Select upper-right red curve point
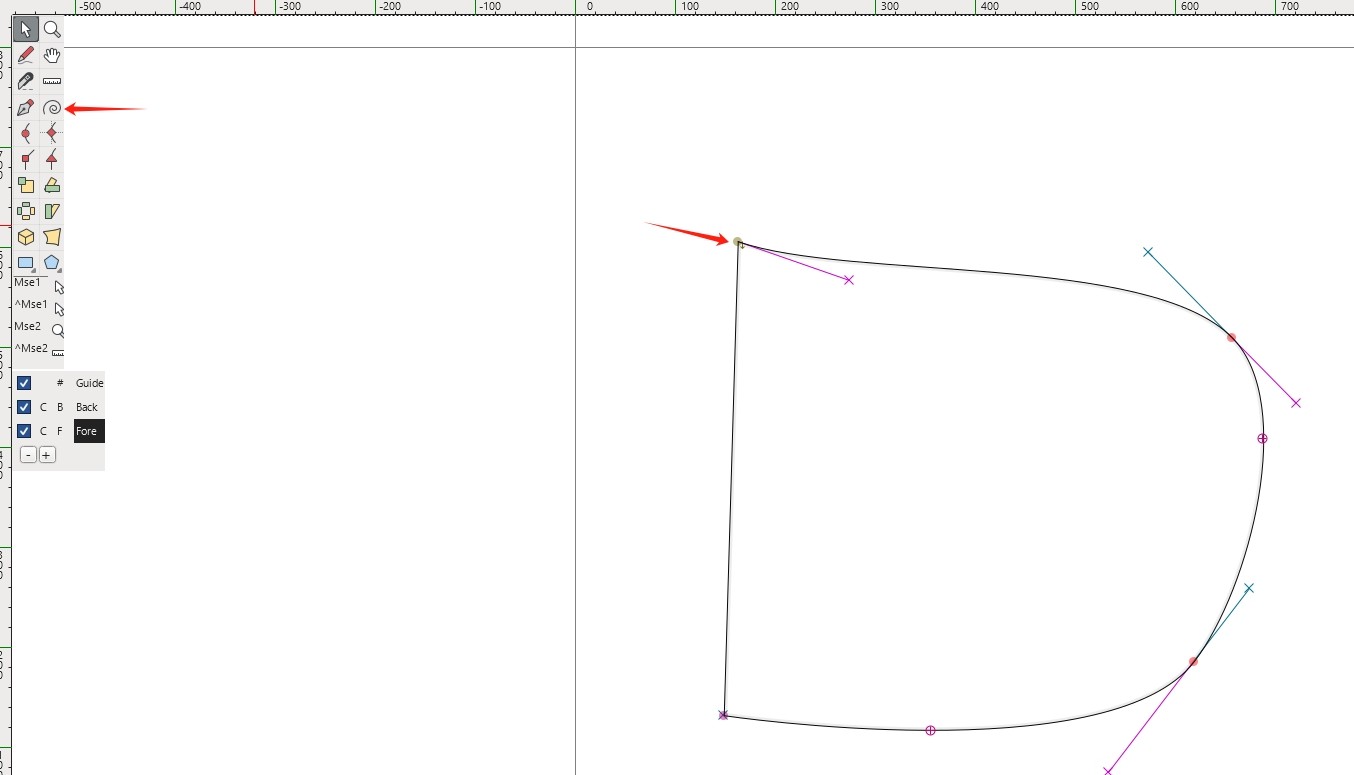This screenshot has width=1354, height=775. click(x=1231, y=338)
